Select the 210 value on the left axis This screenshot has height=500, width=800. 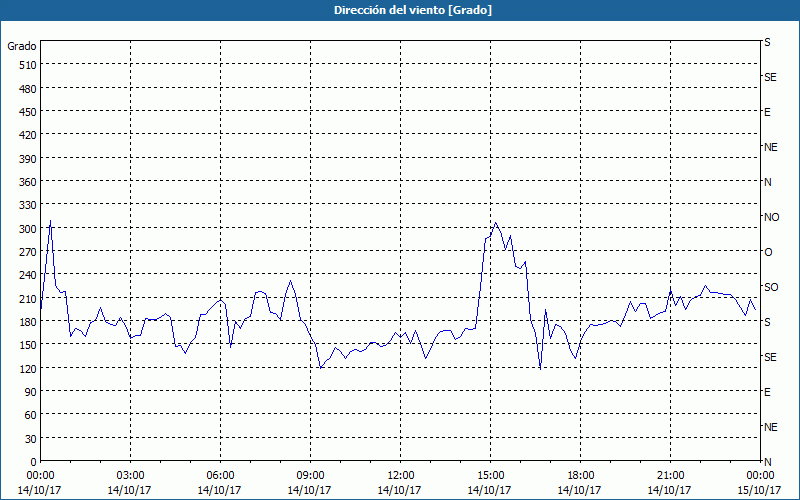click(28, 298)
